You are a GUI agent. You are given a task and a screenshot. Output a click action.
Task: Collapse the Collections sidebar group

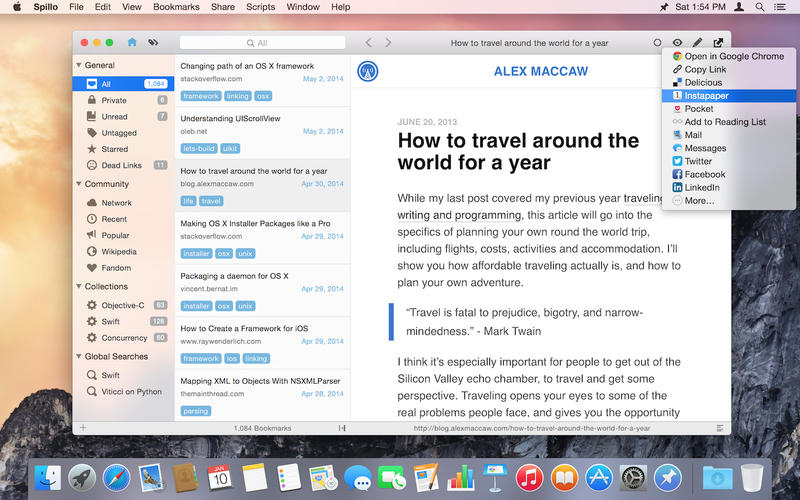(x=79, y=287)
